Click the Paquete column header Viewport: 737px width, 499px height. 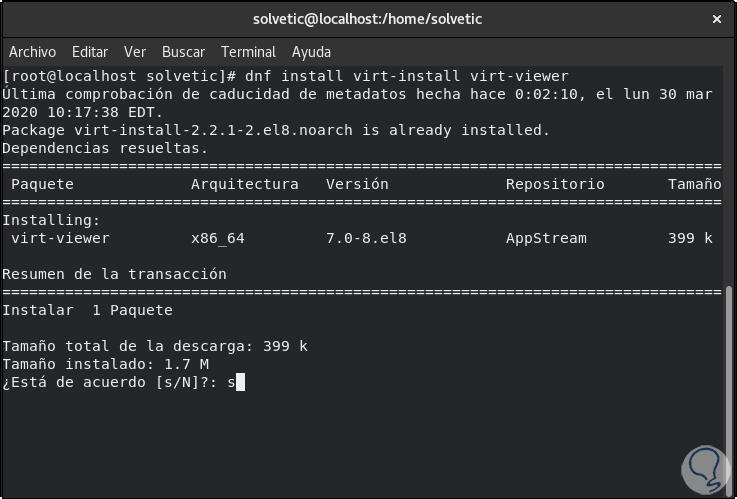click(x=42, y=184)
